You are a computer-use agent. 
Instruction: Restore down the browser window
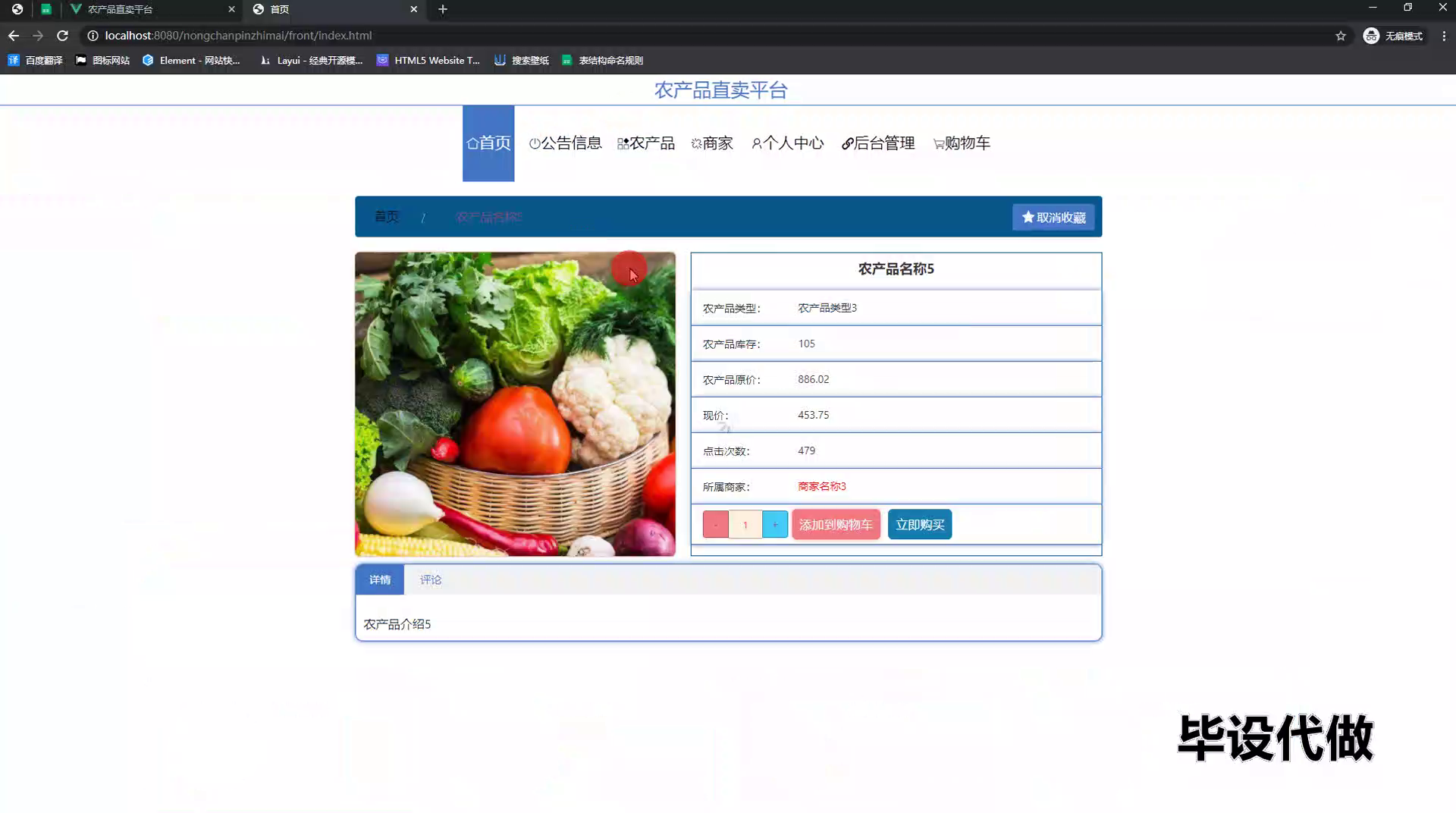click(x=1407, y=8)
